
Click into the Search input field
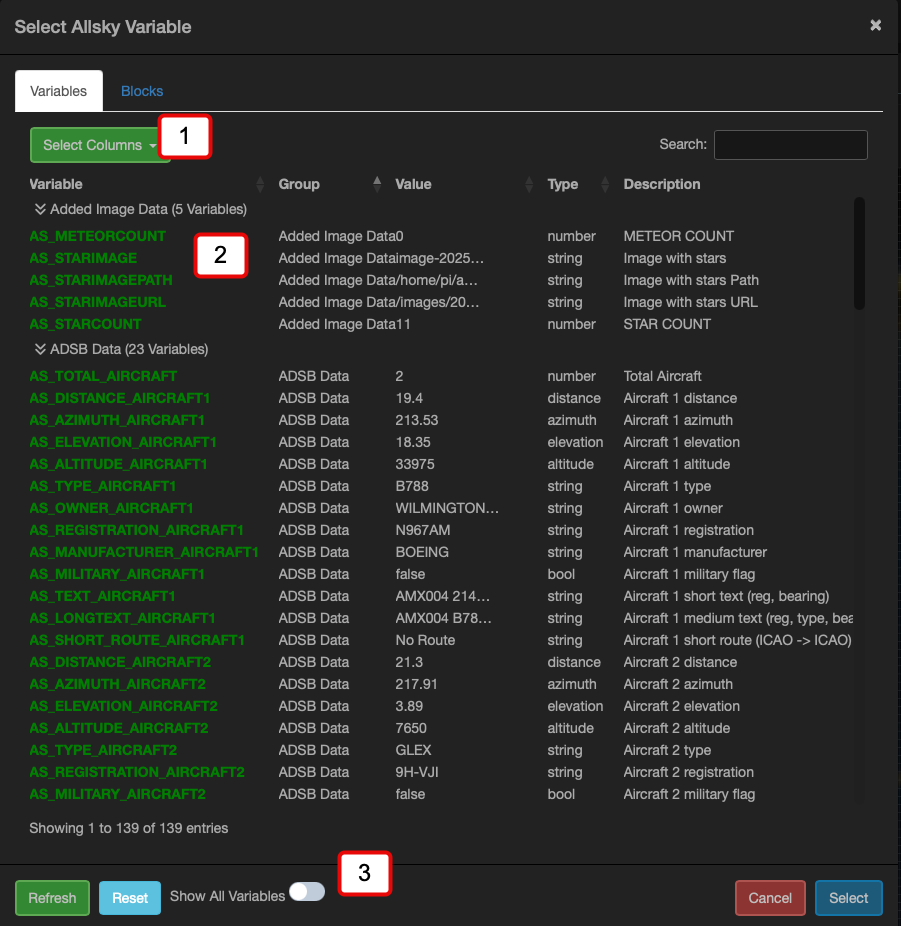point(790,145)
